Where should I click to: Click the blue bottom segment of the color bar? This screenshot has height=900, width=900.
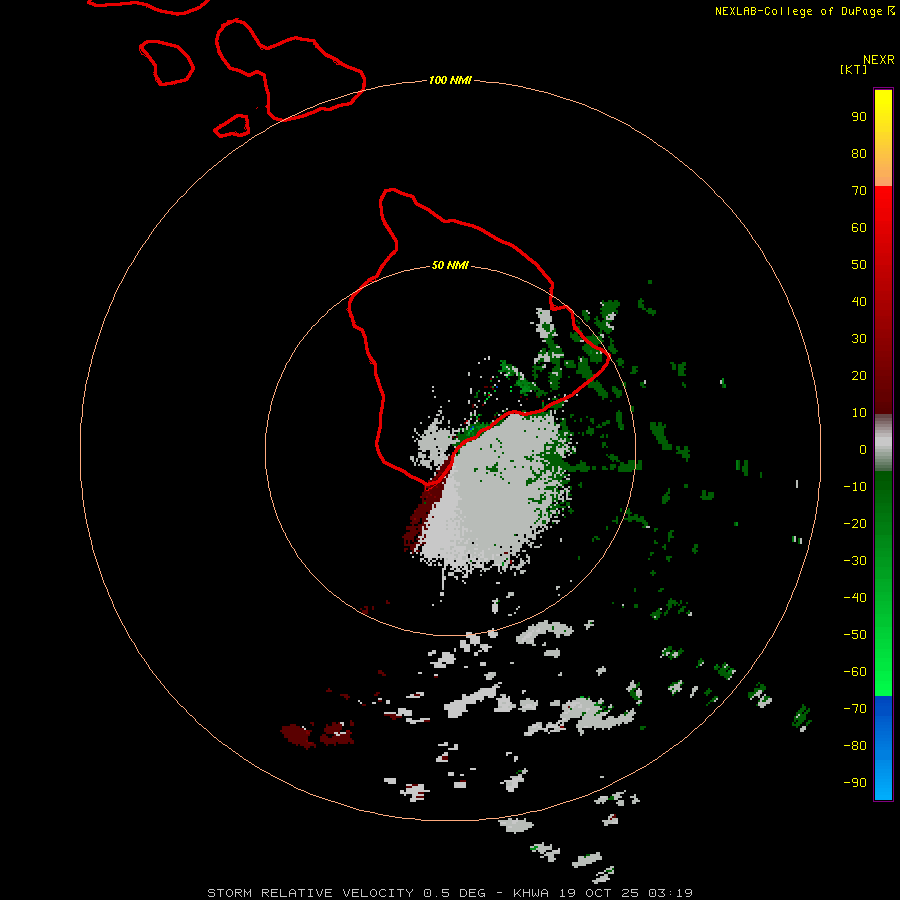[x=883, y=747]
